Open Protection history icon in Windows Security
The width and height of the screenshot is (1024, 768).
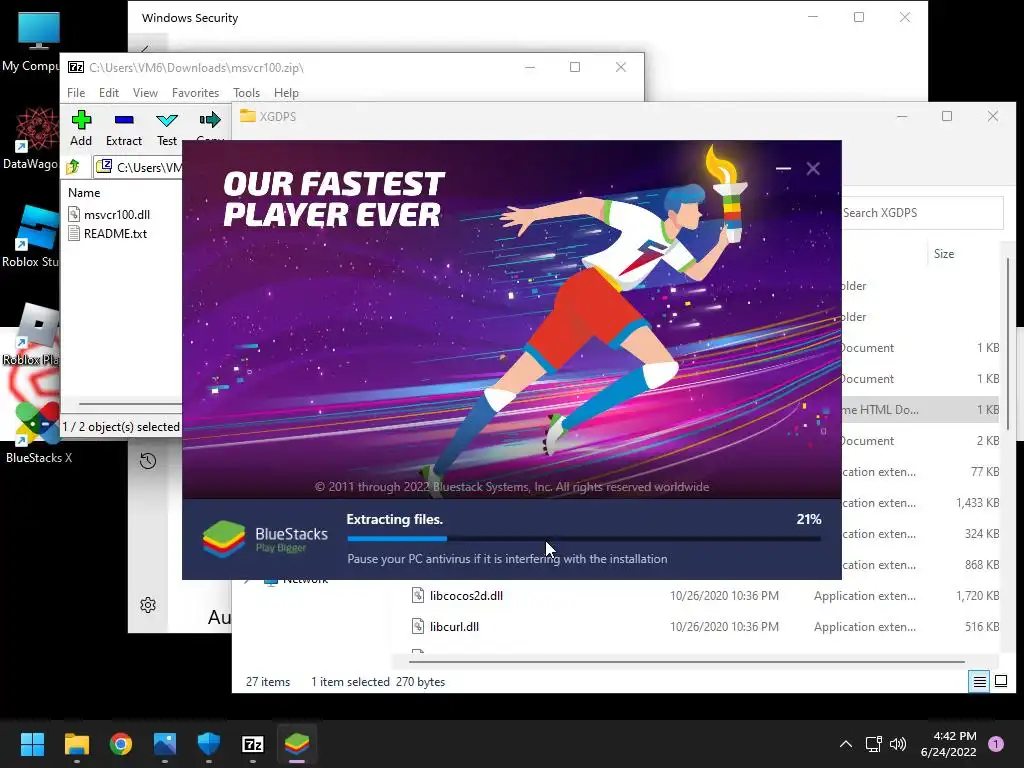tap(148, 461)
